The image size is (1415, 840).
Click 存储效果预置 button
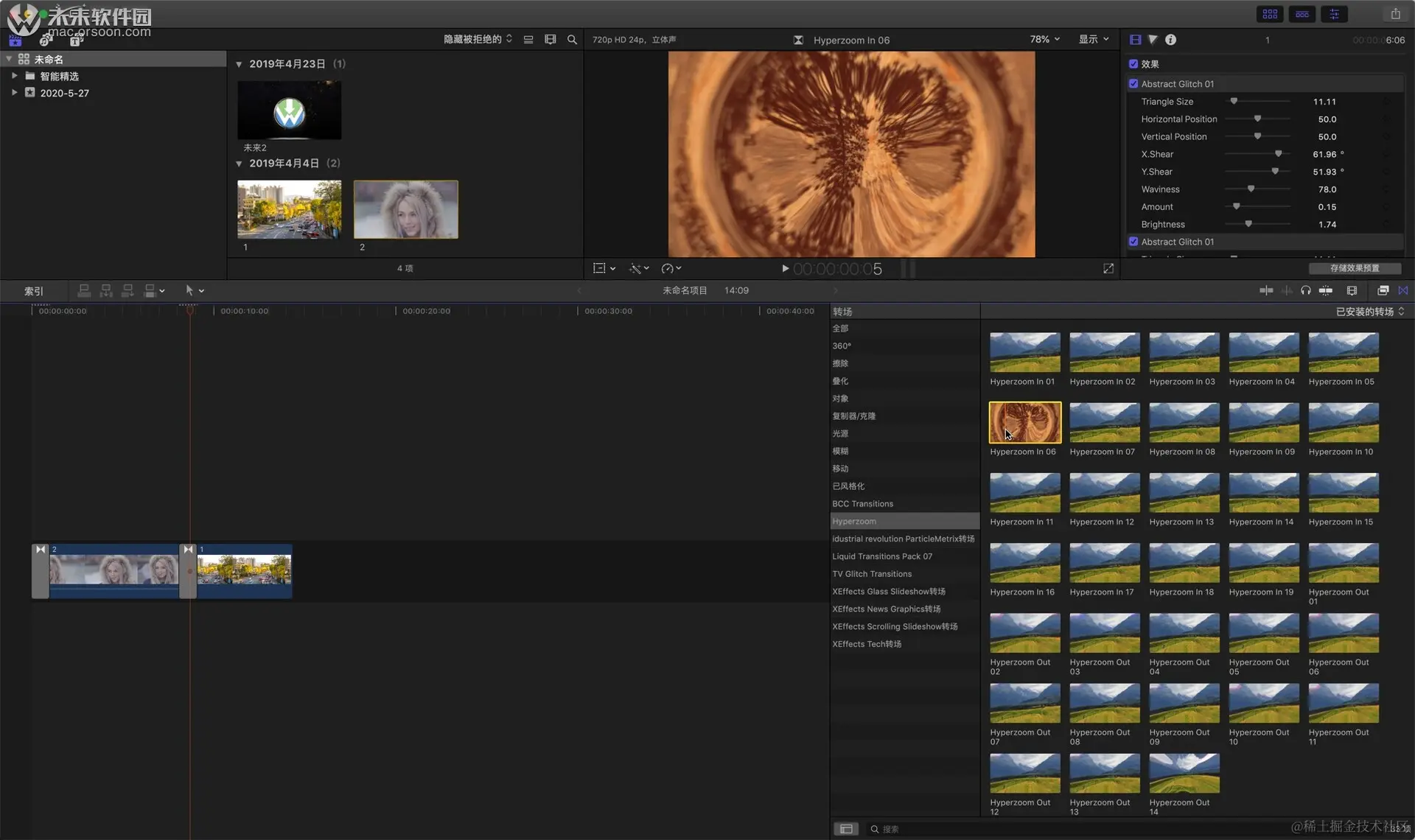tap(1354, 268)
